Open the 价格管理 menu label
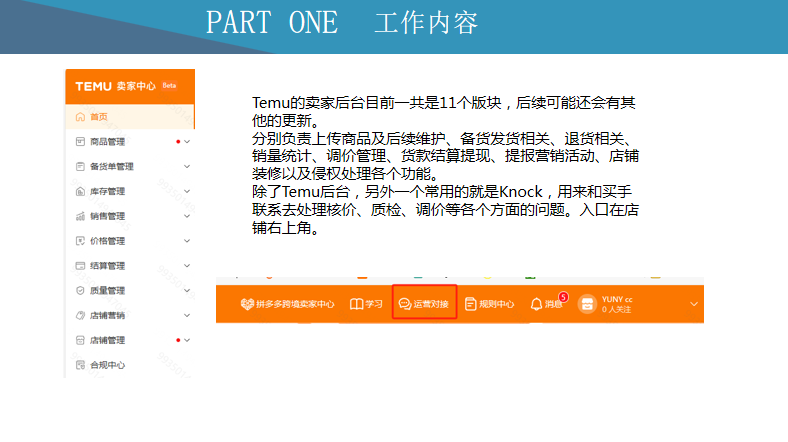Image resolution: width=788 pixels, height=442 pixels. [x=108, y=241]
